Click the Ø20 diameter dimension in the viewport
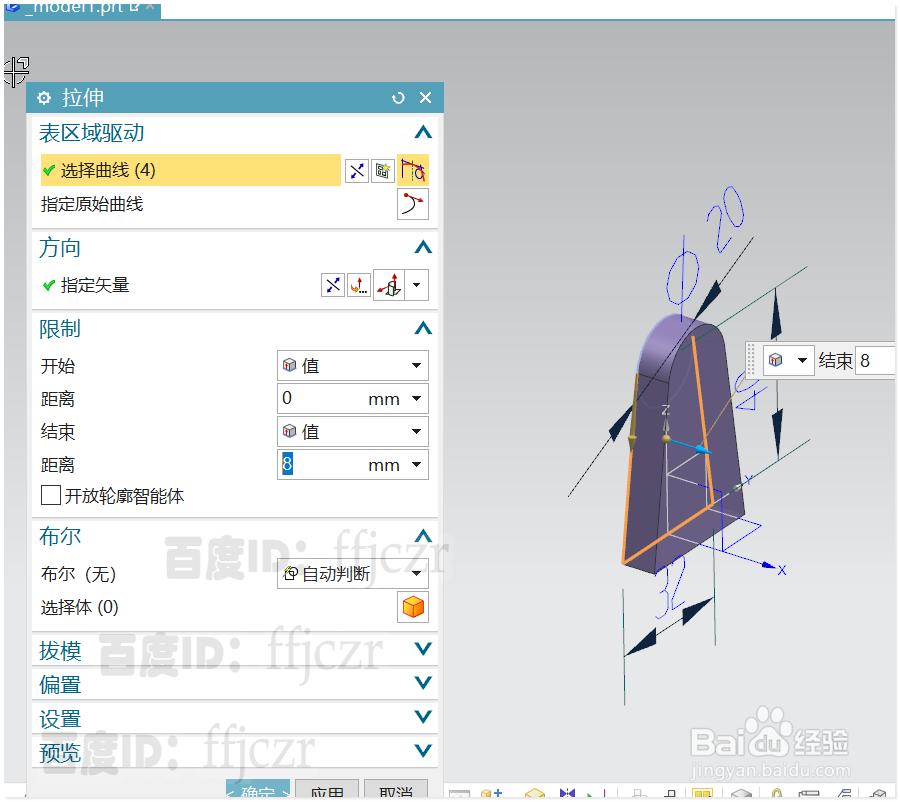Screen dimensions: 900x802 (x=706, y=246)
